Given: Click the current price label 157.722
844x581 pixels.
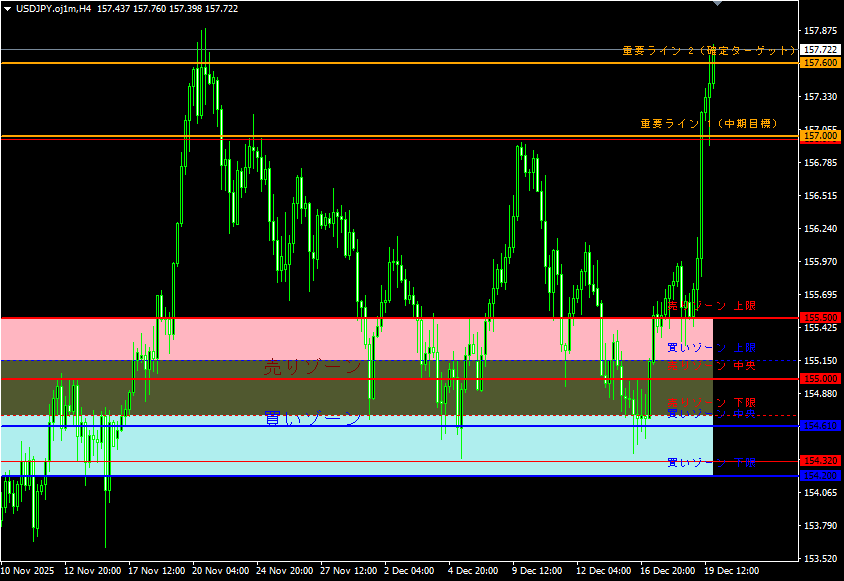Looking at the screenshot, I should click(820, 50).
